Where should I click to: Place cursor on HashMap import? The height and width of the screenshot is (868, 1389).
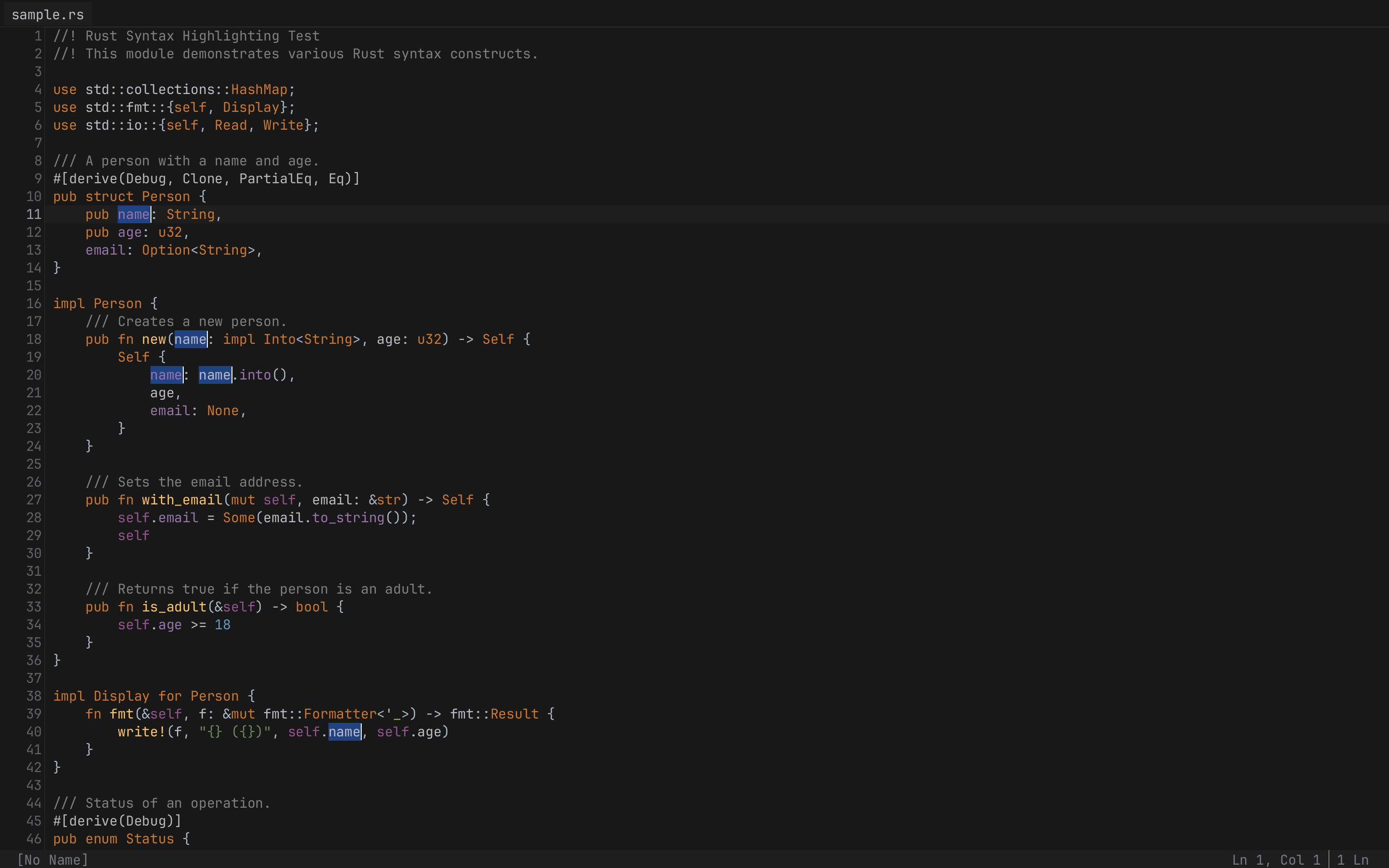click(259, 90)
